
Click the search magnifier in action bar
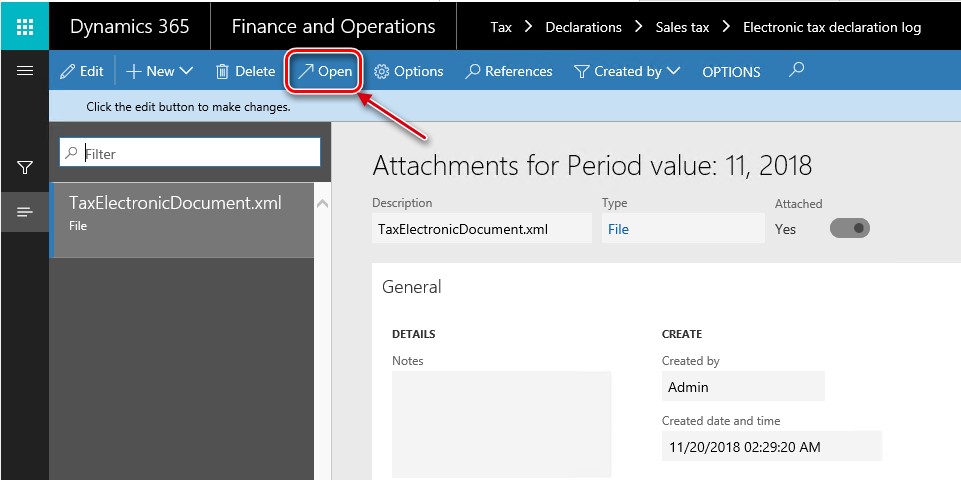click(x=796, y=70)
